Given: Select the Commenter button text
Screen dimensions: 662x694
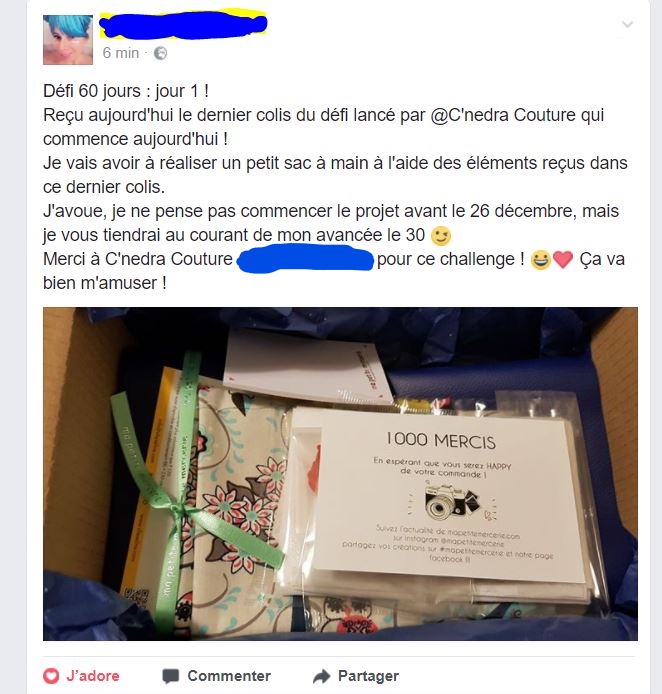Looking at the screenshot, I should click(229, 676).
